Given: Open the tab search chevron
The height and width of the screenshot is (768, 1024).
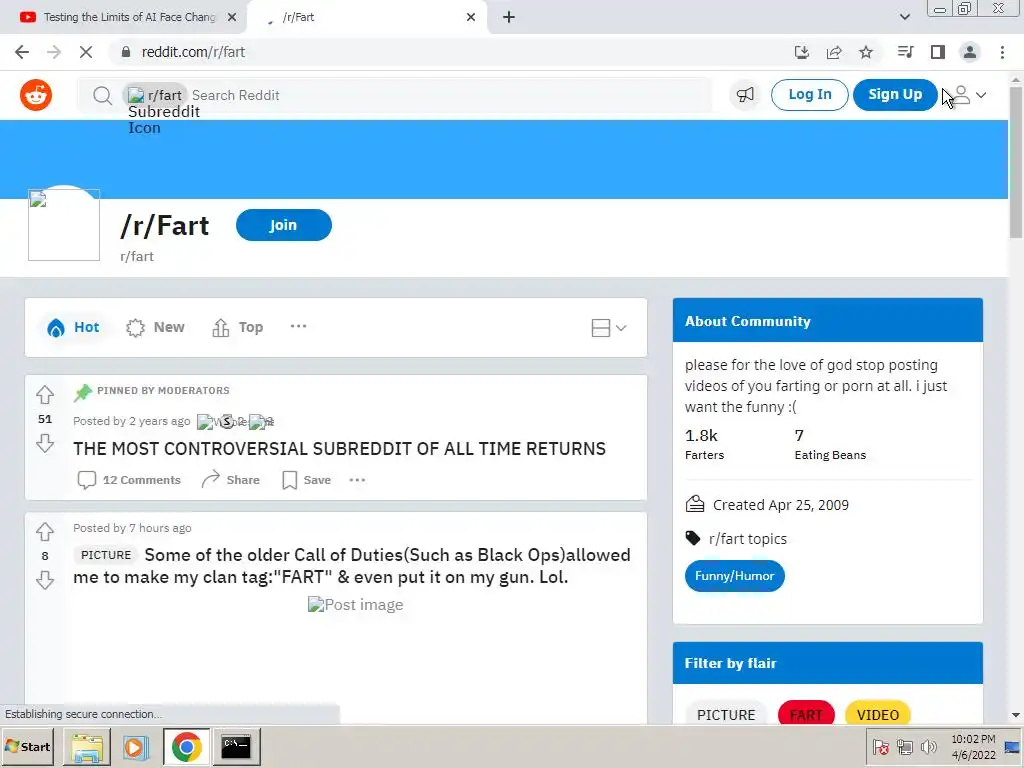Looking at the screenshot, I should click(x=904, y=17).
